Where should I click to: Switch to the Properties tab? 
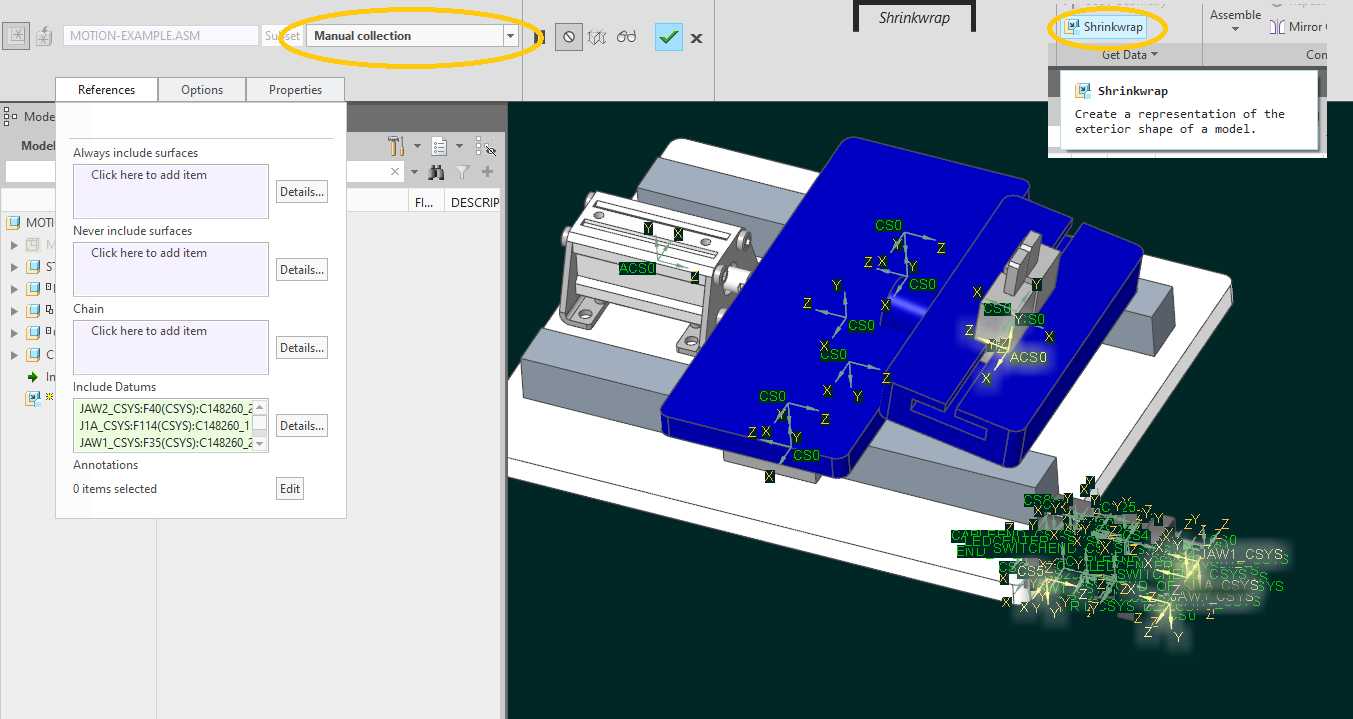295,89
